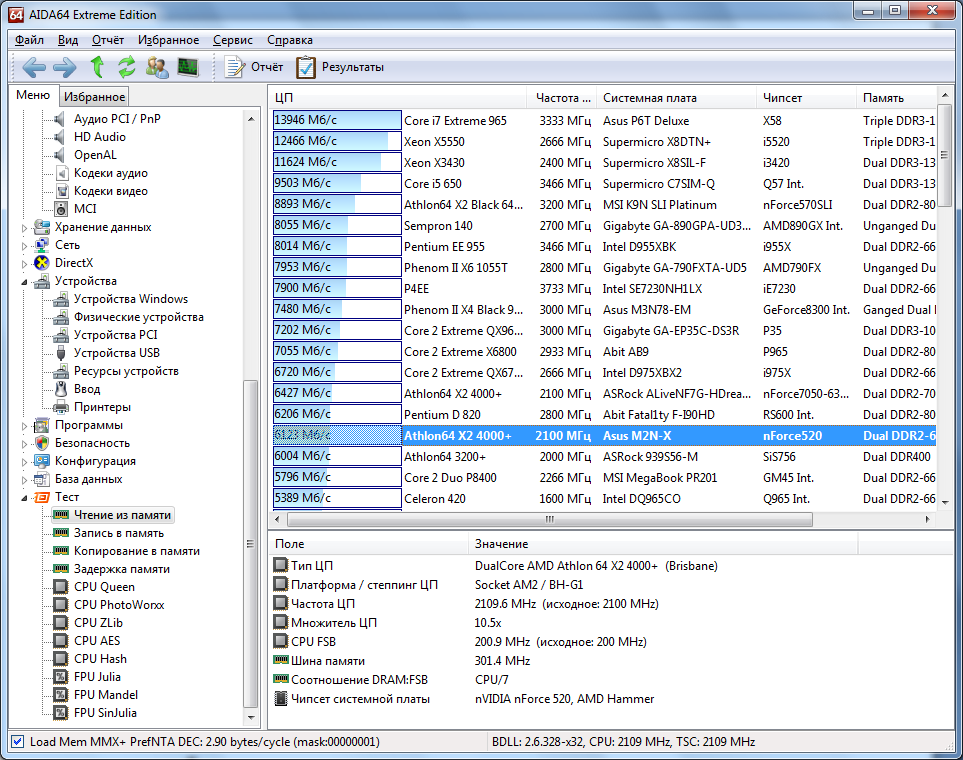Click the 8893 Мб/с result bar
Screen dimensions: 963x760
(x=337, y=204)
